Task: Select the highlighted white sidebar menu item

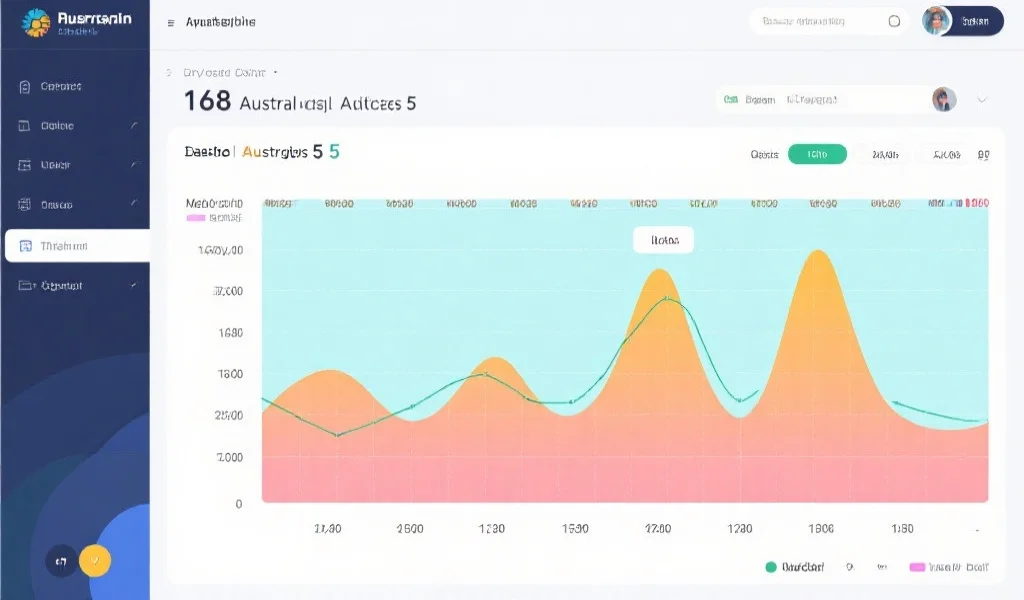Action: (x=77, y=245)
